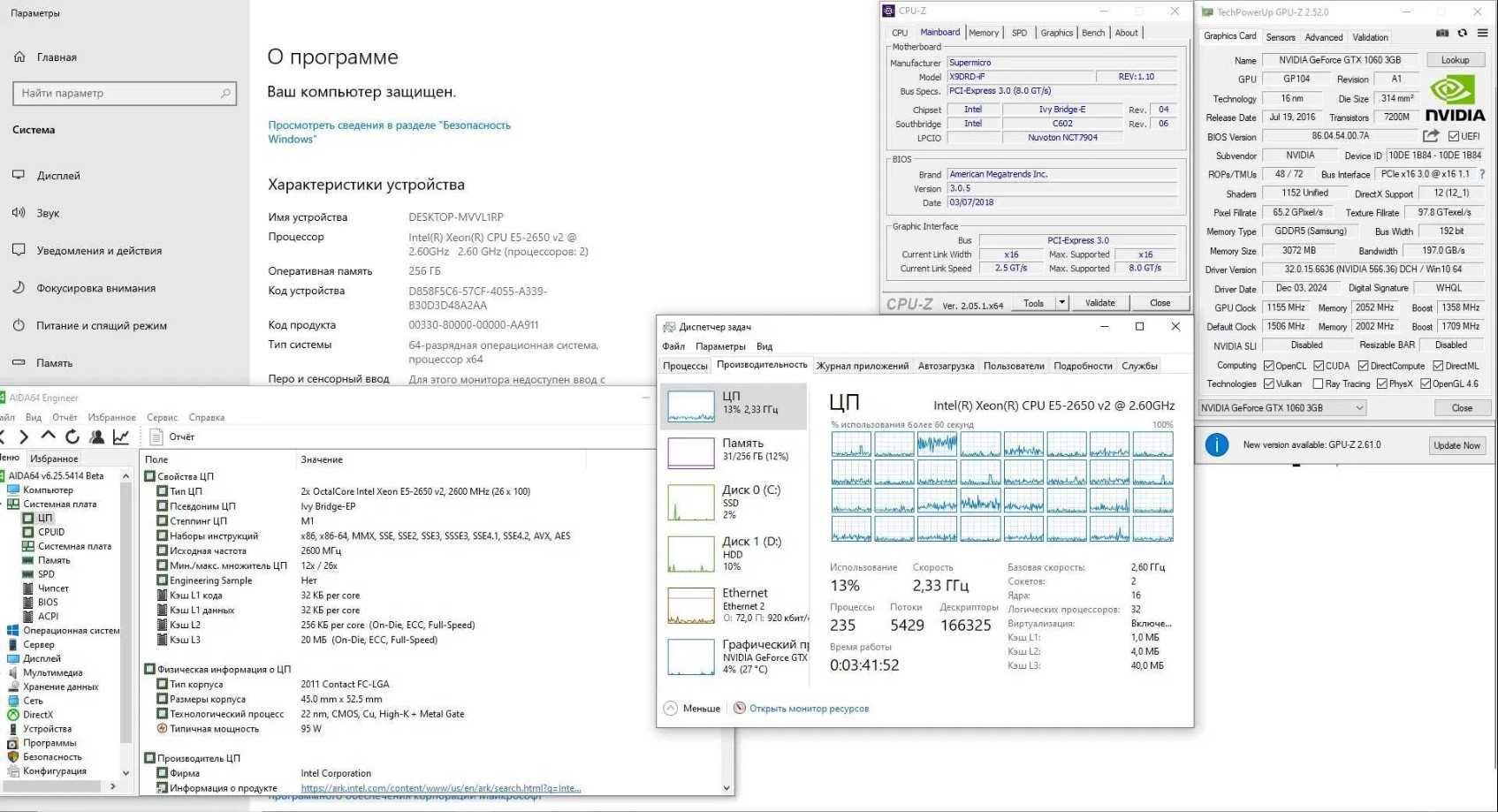Toggle the CUDA checkbox in GPU-Z

(x=1319, y=366)
